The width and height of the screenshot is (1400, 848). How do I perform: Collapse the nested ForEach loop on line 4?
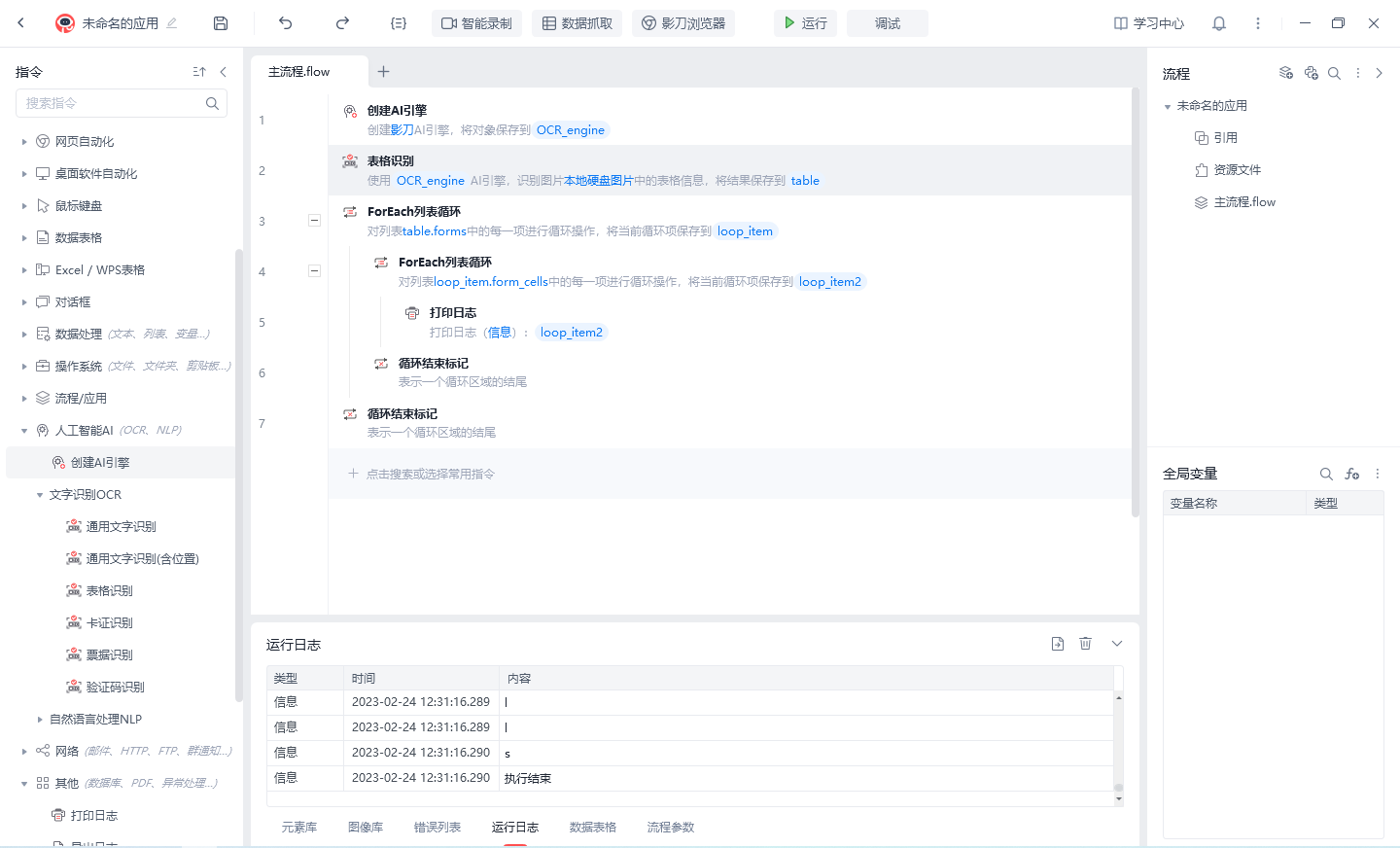click(x=314, y=271)
